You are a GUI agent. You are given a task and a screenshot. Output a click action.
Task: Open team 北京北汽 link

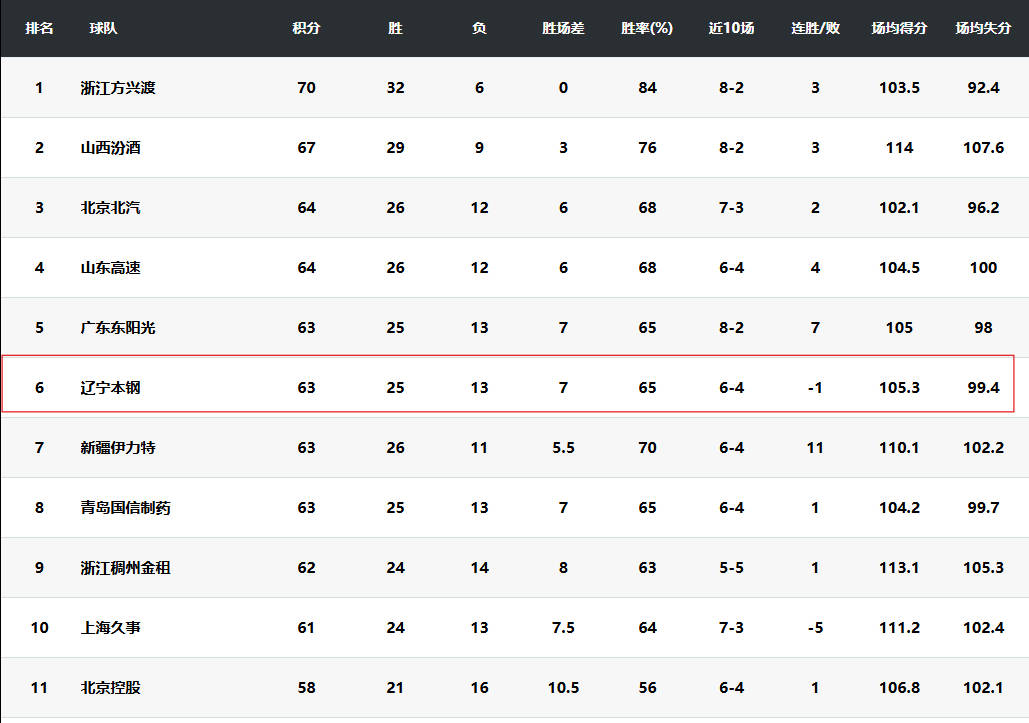point(110,208)
